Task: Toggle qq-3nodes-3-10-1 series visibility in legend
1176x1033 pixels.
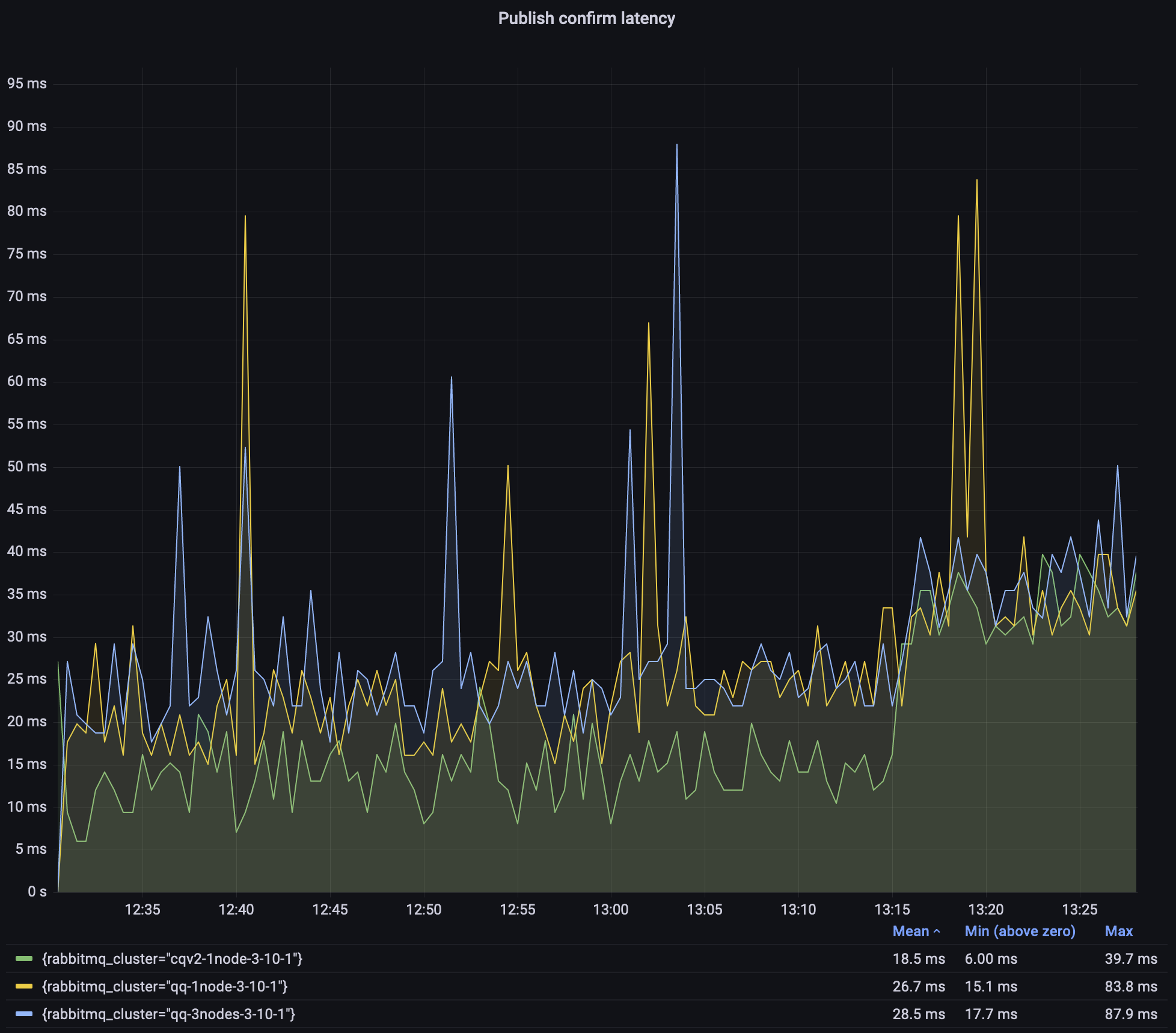Action: (168, 1014)
